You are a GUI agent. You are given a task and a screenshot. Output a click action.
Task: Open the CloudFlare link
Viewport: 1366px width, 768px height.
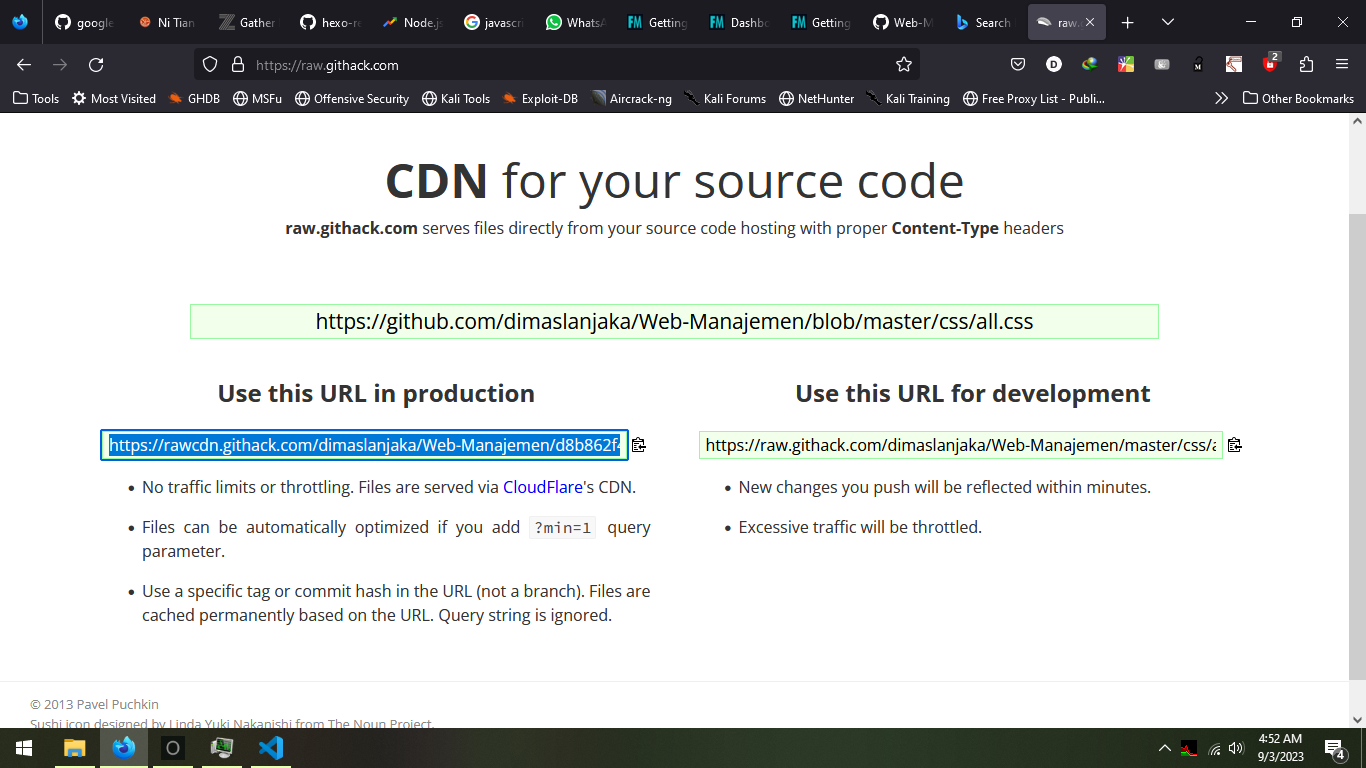[543, 487]
